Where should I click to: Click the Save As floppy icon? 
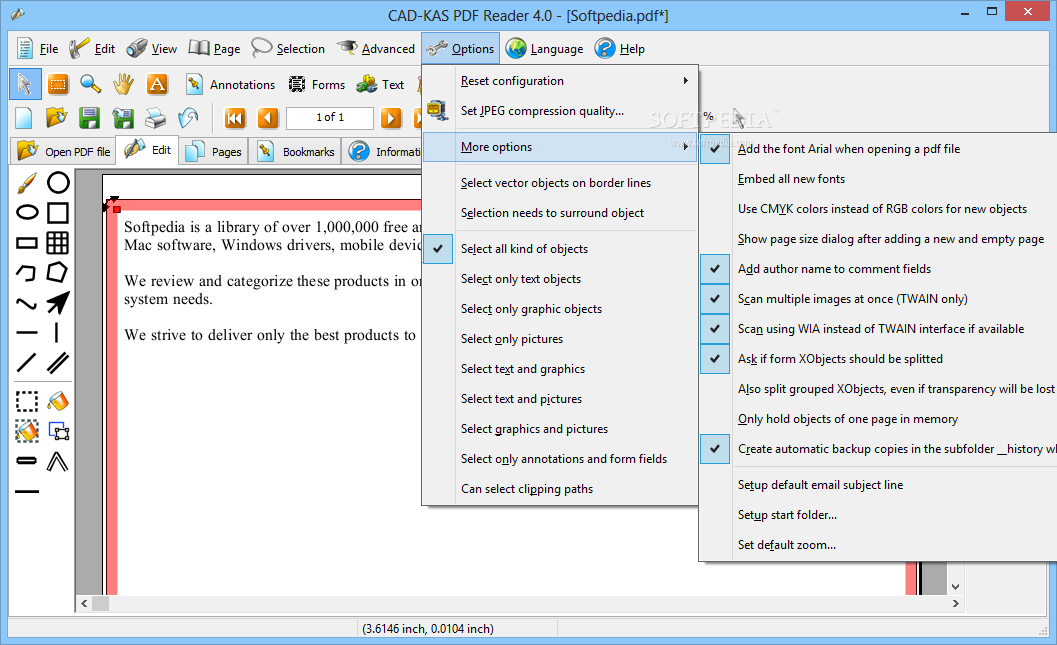122,119
